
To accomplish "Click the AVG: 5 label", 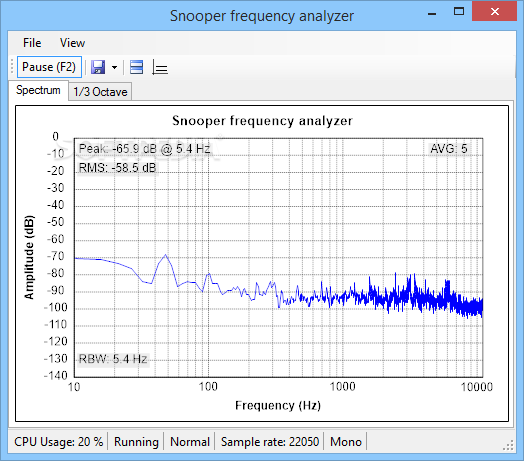I will click(449, 148).
